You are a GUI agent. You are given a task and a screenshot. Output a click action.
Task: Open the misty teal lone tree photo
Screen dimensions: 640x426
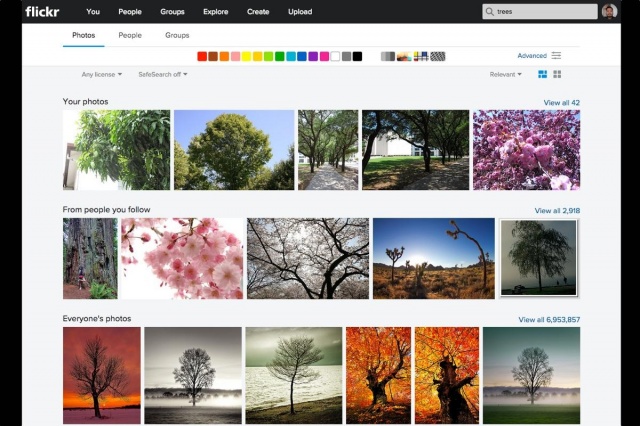[x=531, y=375]
